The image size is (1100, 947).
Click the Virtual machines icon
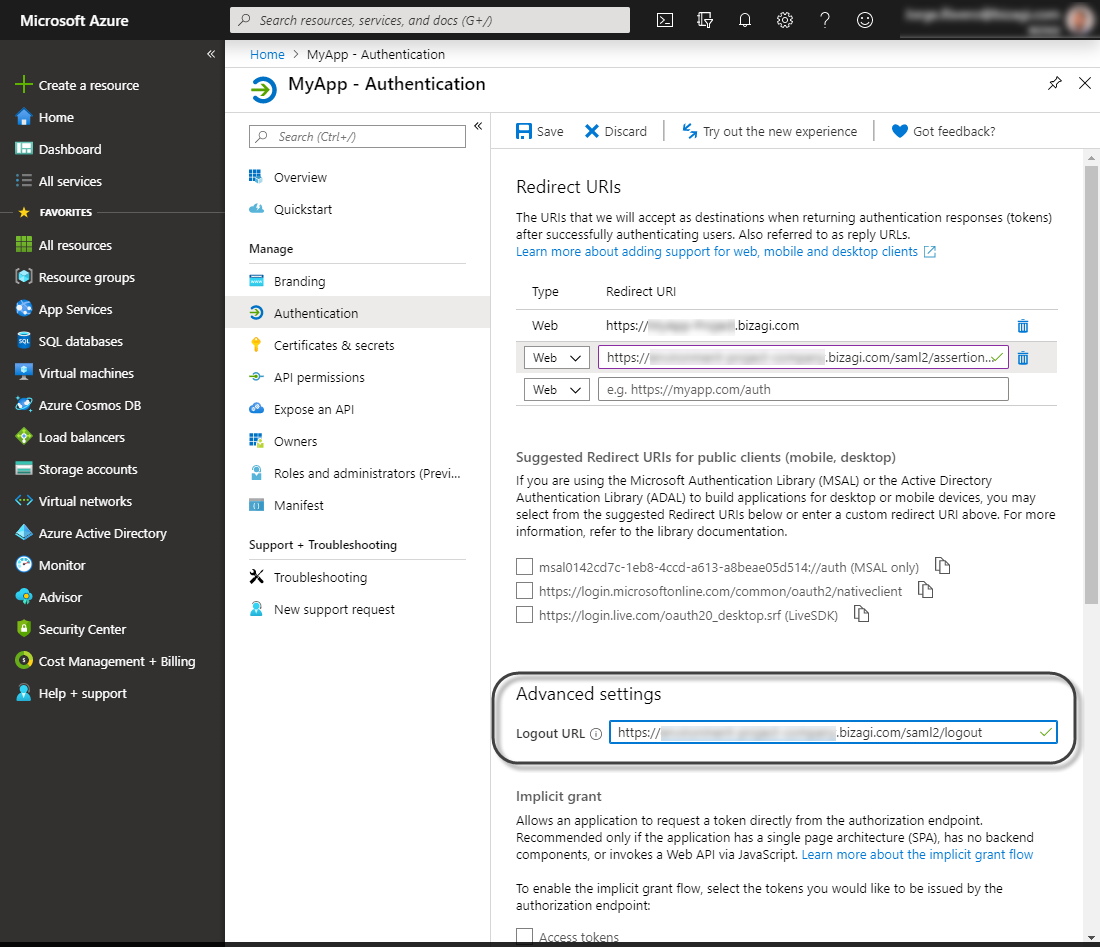tap(24, 372)
